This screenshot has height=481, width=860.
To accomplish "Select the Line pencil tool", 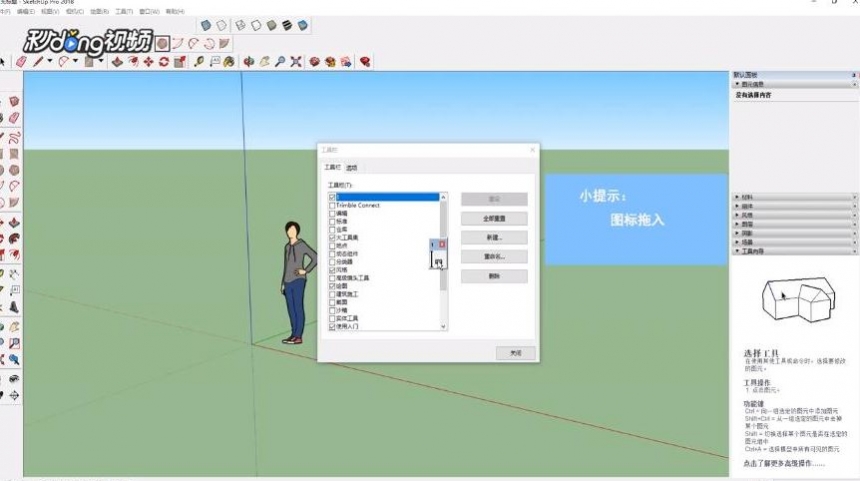I will coord(37,62).
